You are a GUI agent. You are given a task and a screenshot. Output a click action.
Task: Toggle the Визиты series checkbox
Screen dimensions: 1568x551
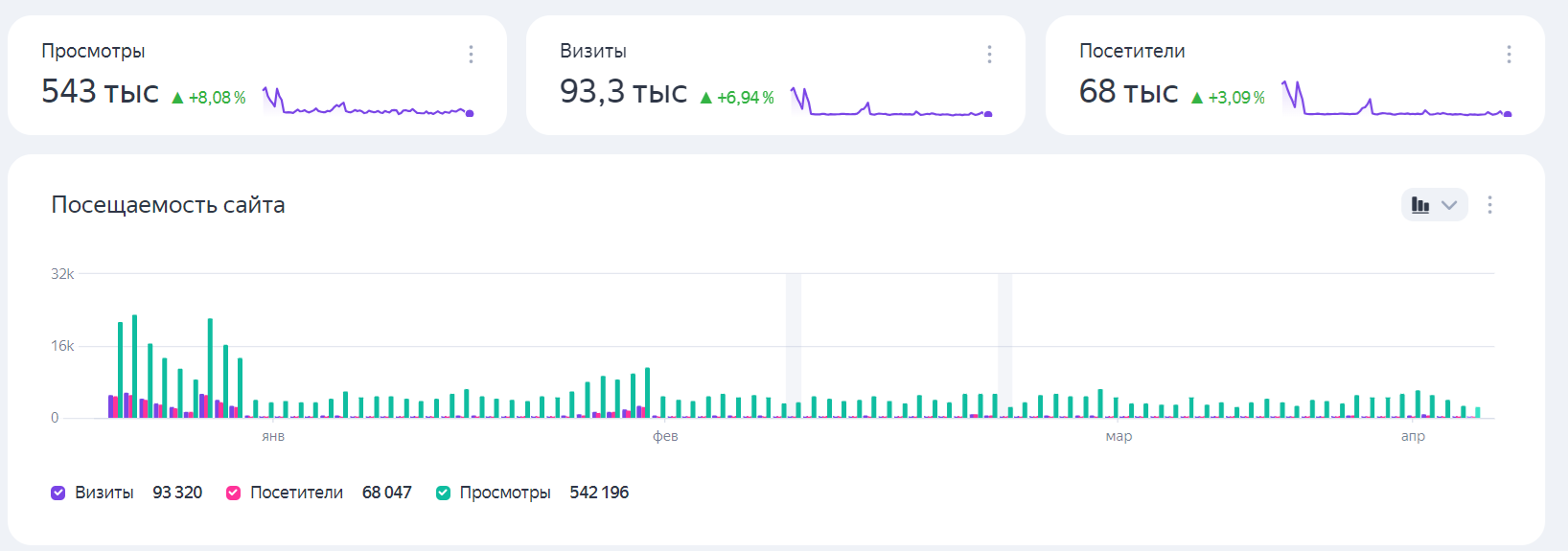click(58, 493)
